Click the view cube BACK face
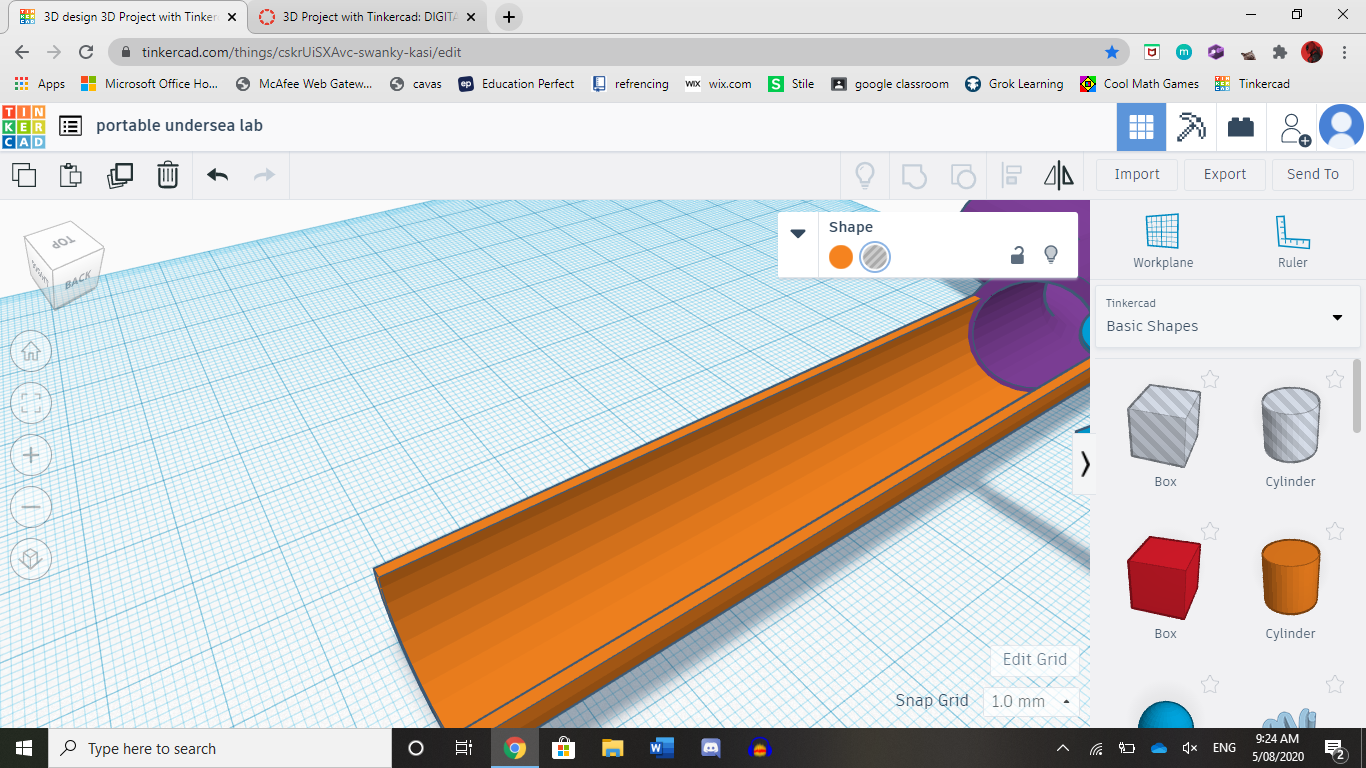The height and width of the screenshot is (768, 1366). 78,279
